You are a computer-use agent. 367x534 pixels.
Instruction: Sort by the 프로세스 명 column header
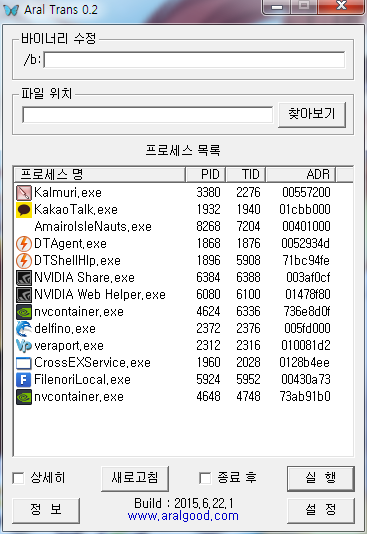click(99, 174)
